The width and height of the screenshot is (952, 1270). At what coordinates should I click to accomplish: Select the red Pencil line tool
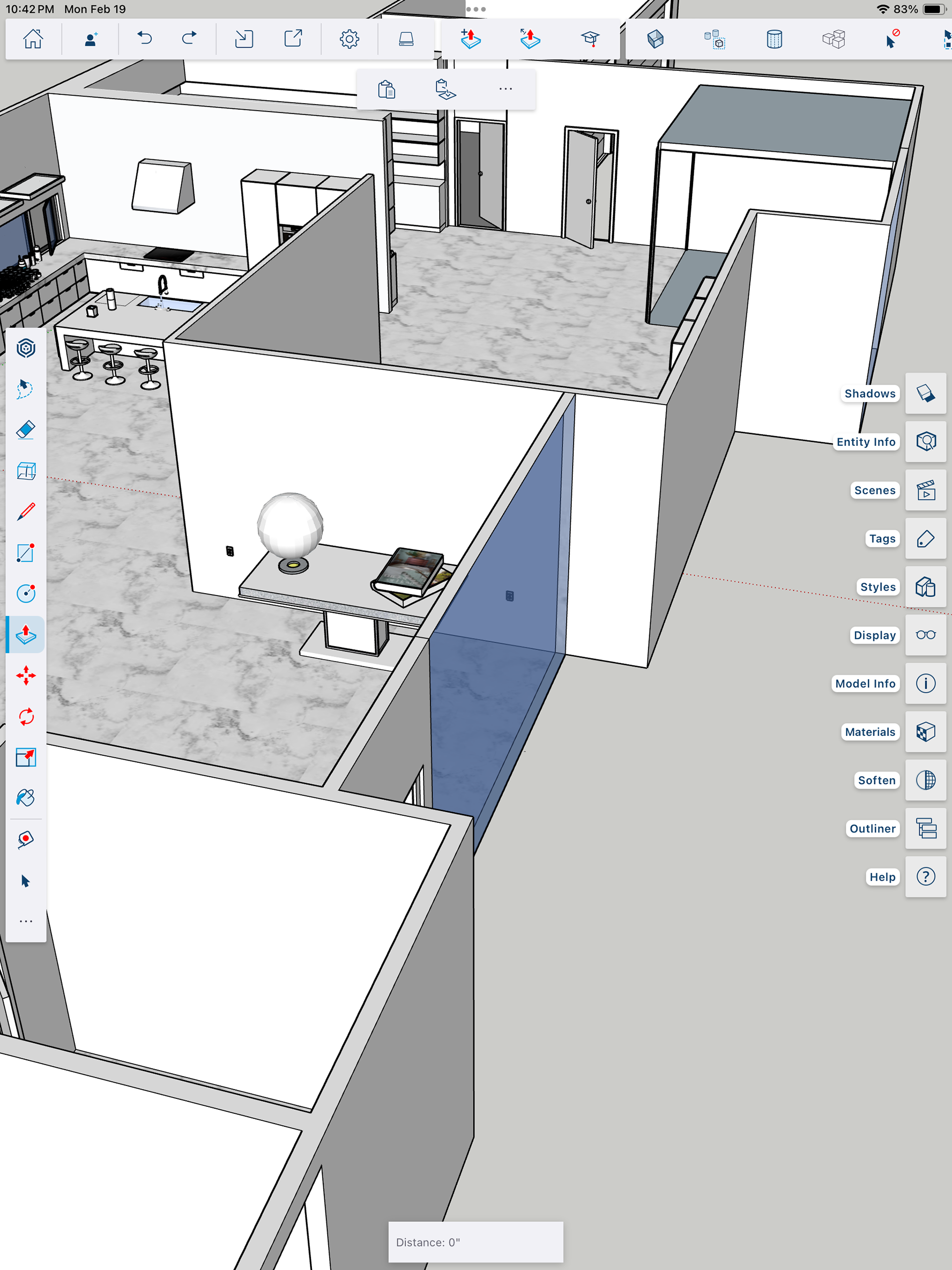26,512
